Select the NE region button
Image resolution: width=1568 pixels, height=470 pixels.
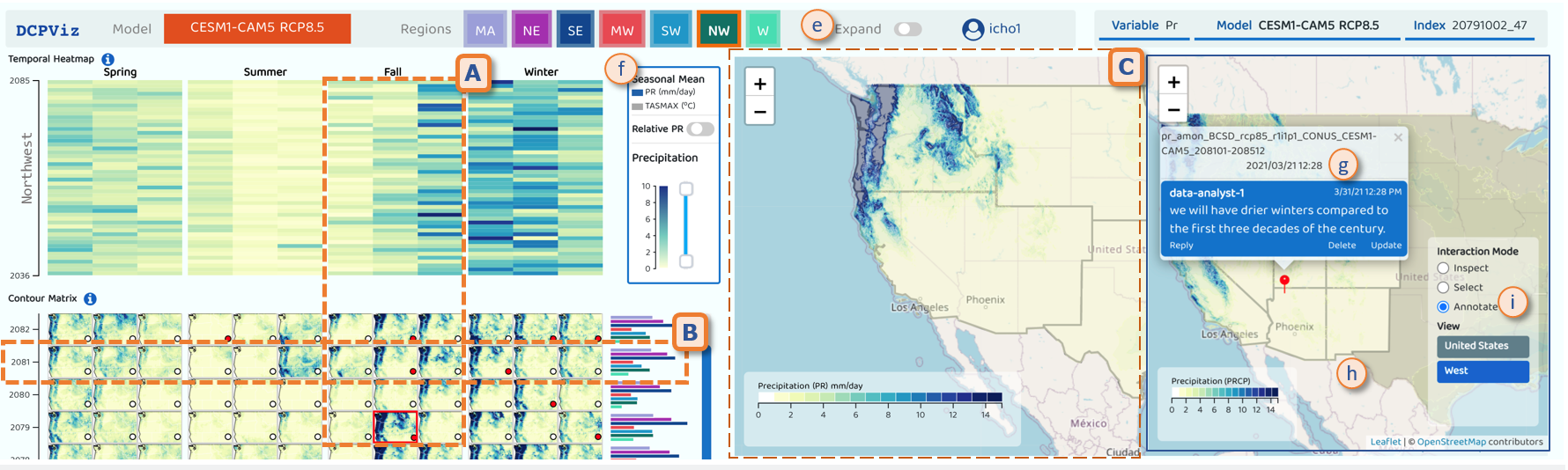[531, 30]
